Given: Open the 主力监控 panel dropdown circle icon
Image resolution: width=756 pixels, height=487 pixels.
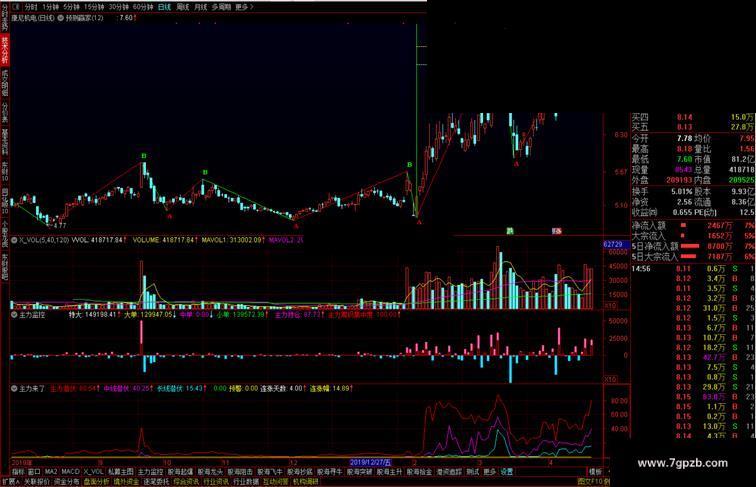Looking at the screenshot, I should click(x=14, y=315).
